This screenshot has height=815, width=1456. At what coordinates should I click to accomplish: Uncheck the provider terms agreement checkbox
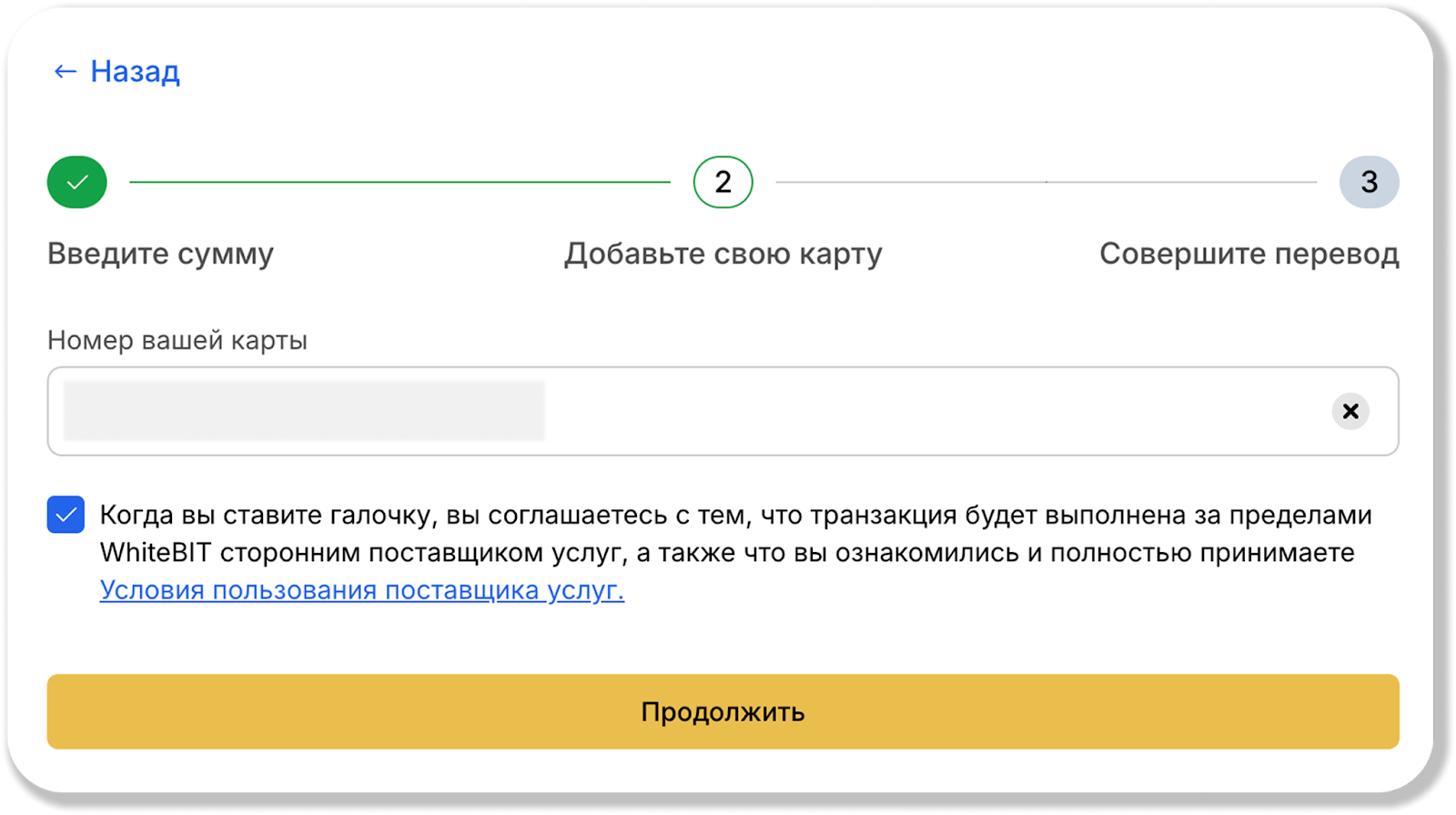(x=66, y=515)
